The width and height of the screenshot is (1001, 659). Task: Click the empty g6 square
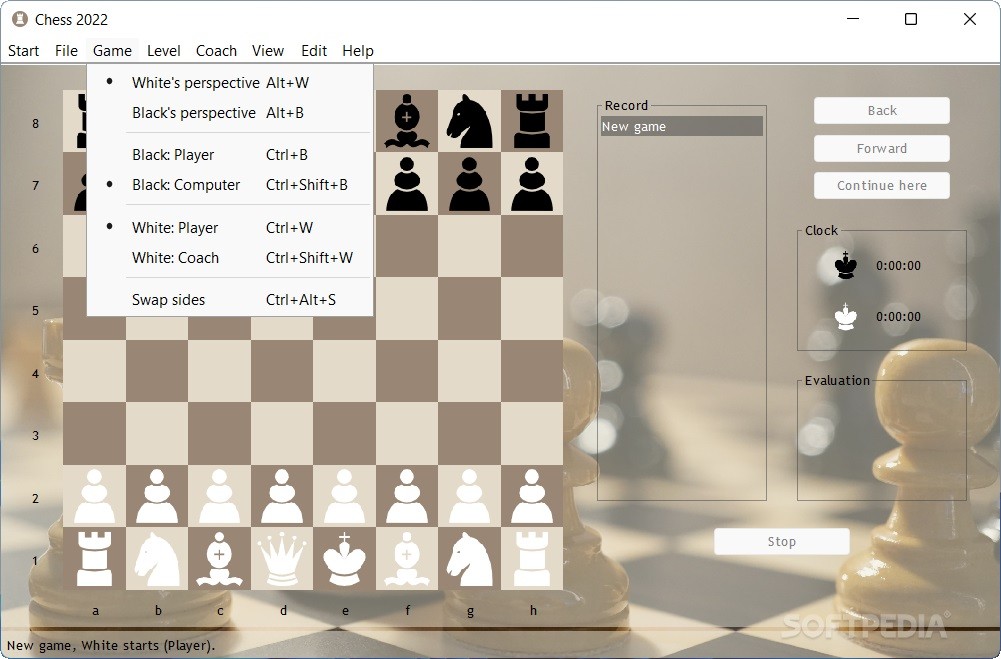click(x=469, y=246)
